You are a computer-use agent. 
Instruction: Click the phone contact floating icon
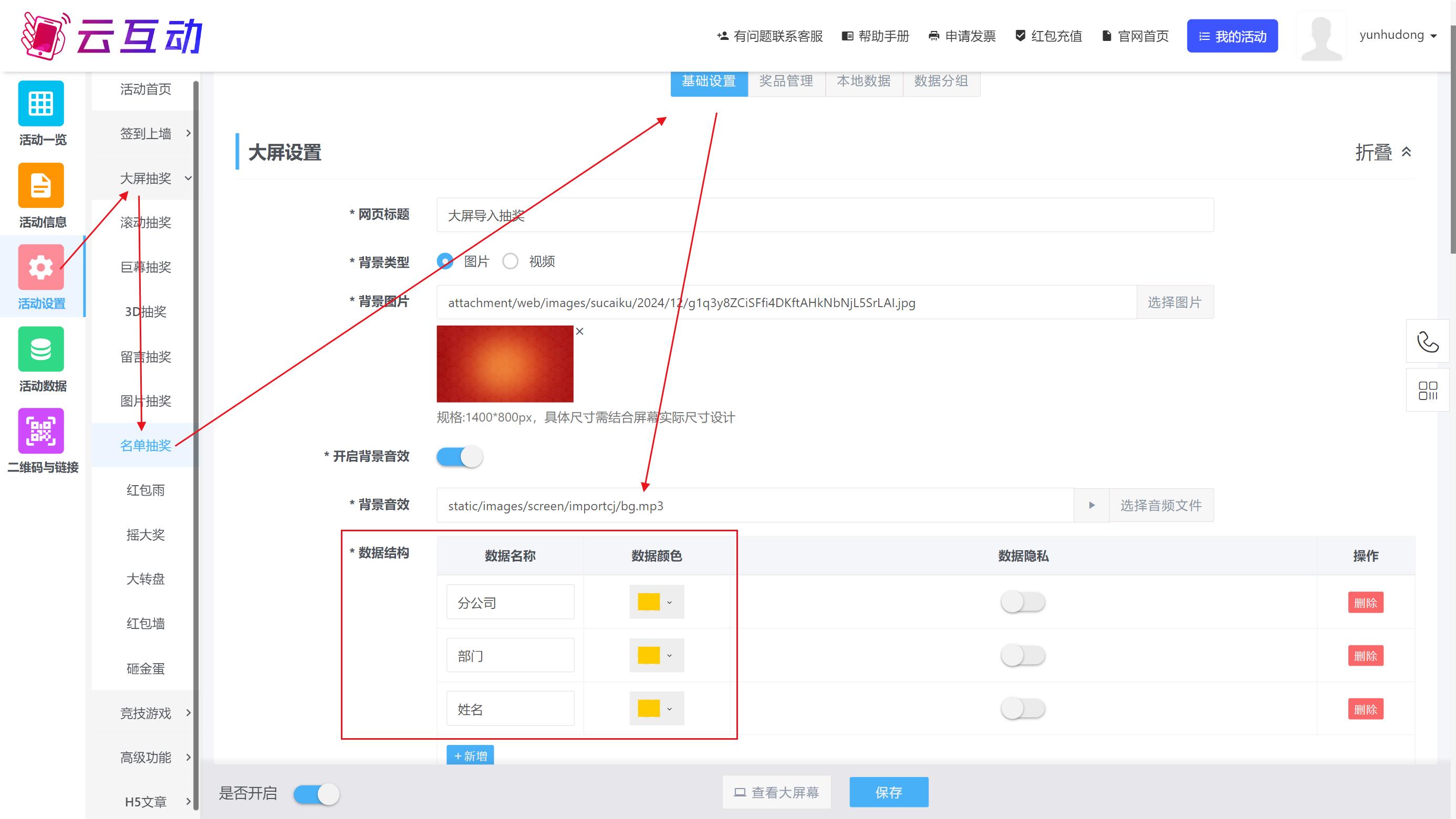click(1427, 342)
